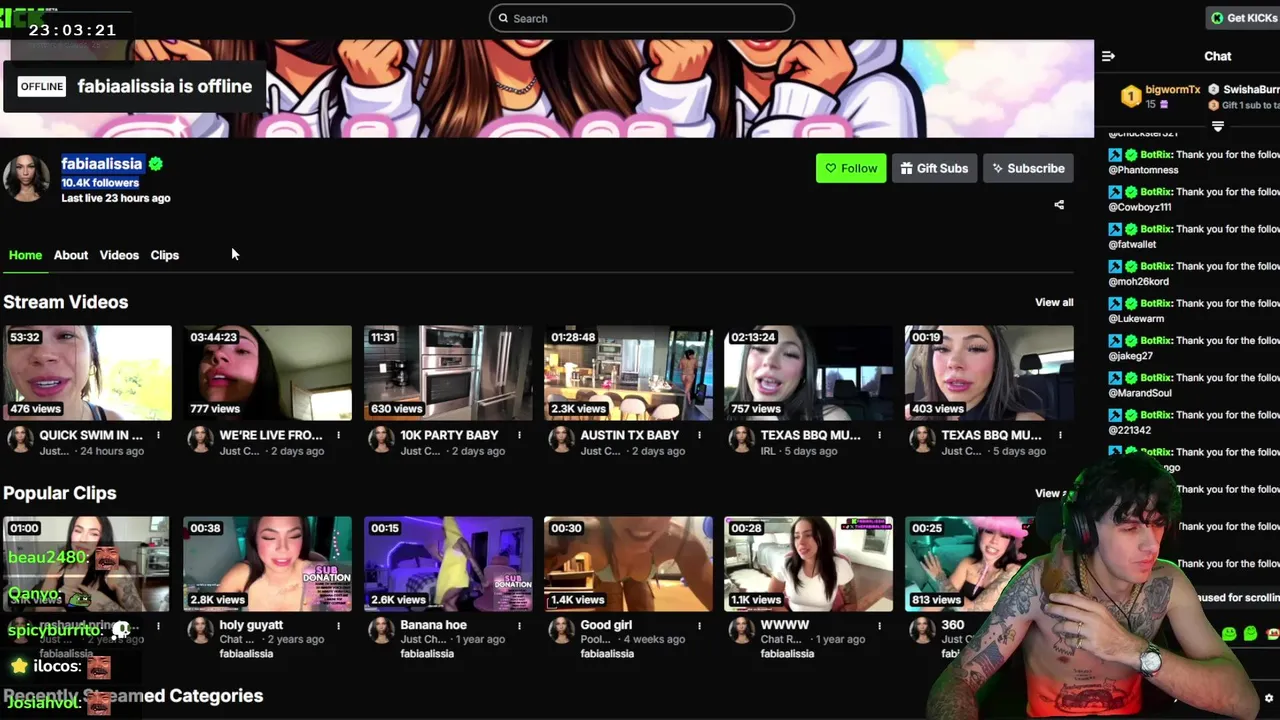
Task: Click View all for Stream Videos
Action: click(x=1054, y=302)
